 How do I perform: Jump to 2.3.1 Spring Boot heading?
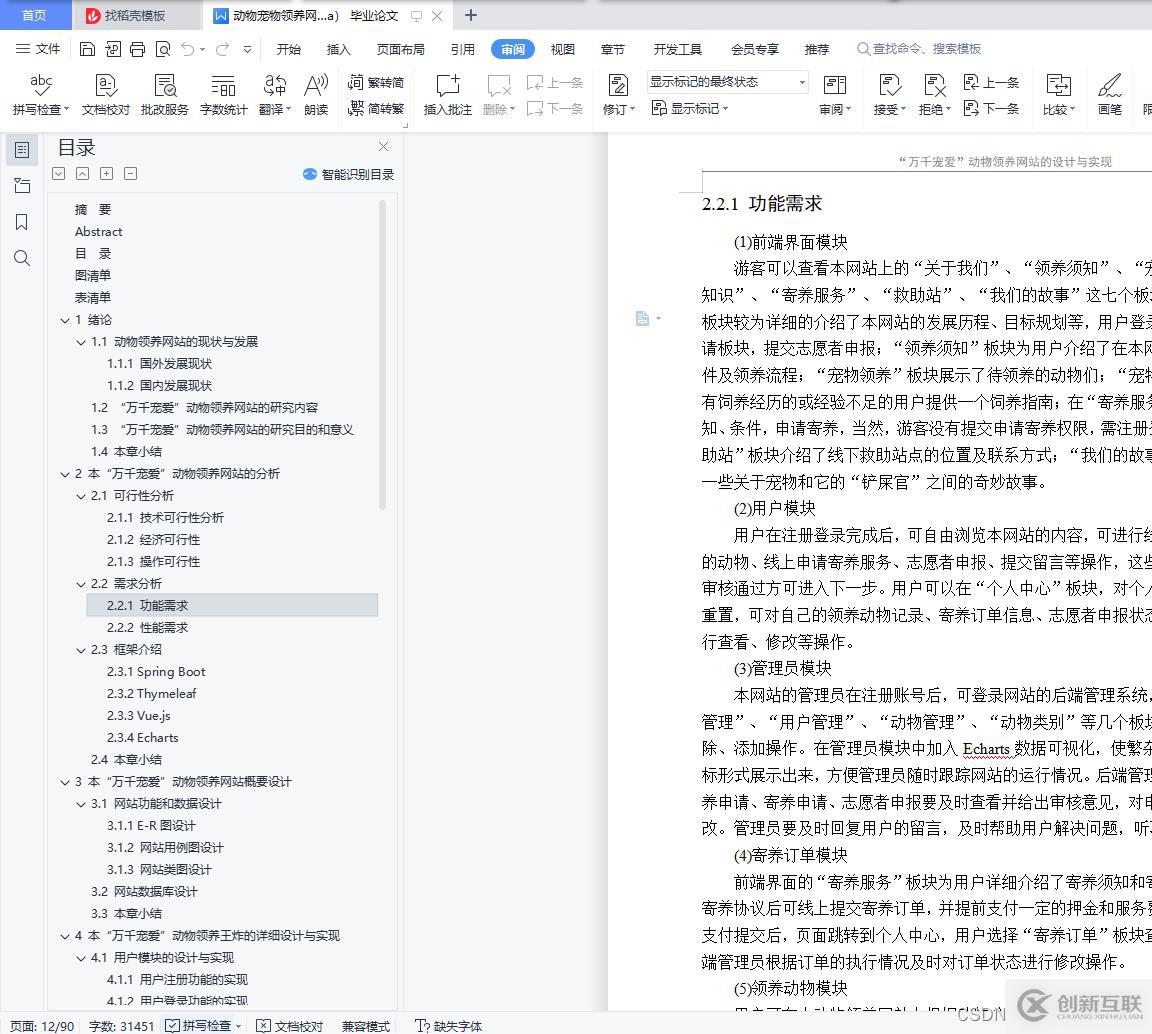(x=156, y=672)
